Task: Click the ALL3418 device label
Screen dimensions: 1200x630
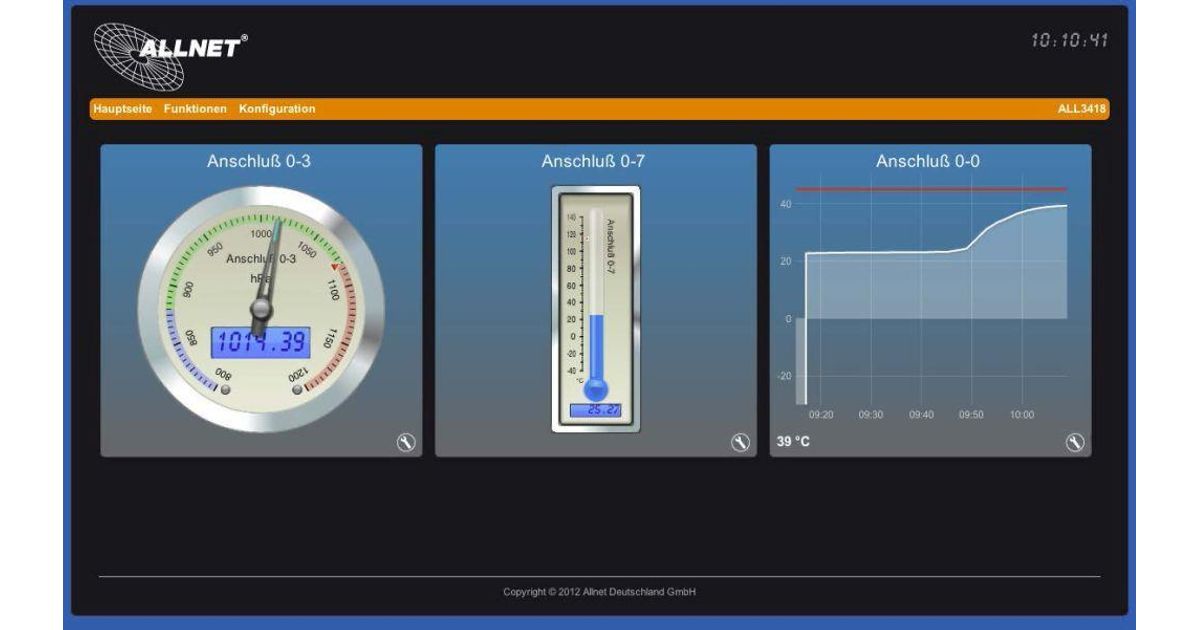Action: pos(1082,109)
